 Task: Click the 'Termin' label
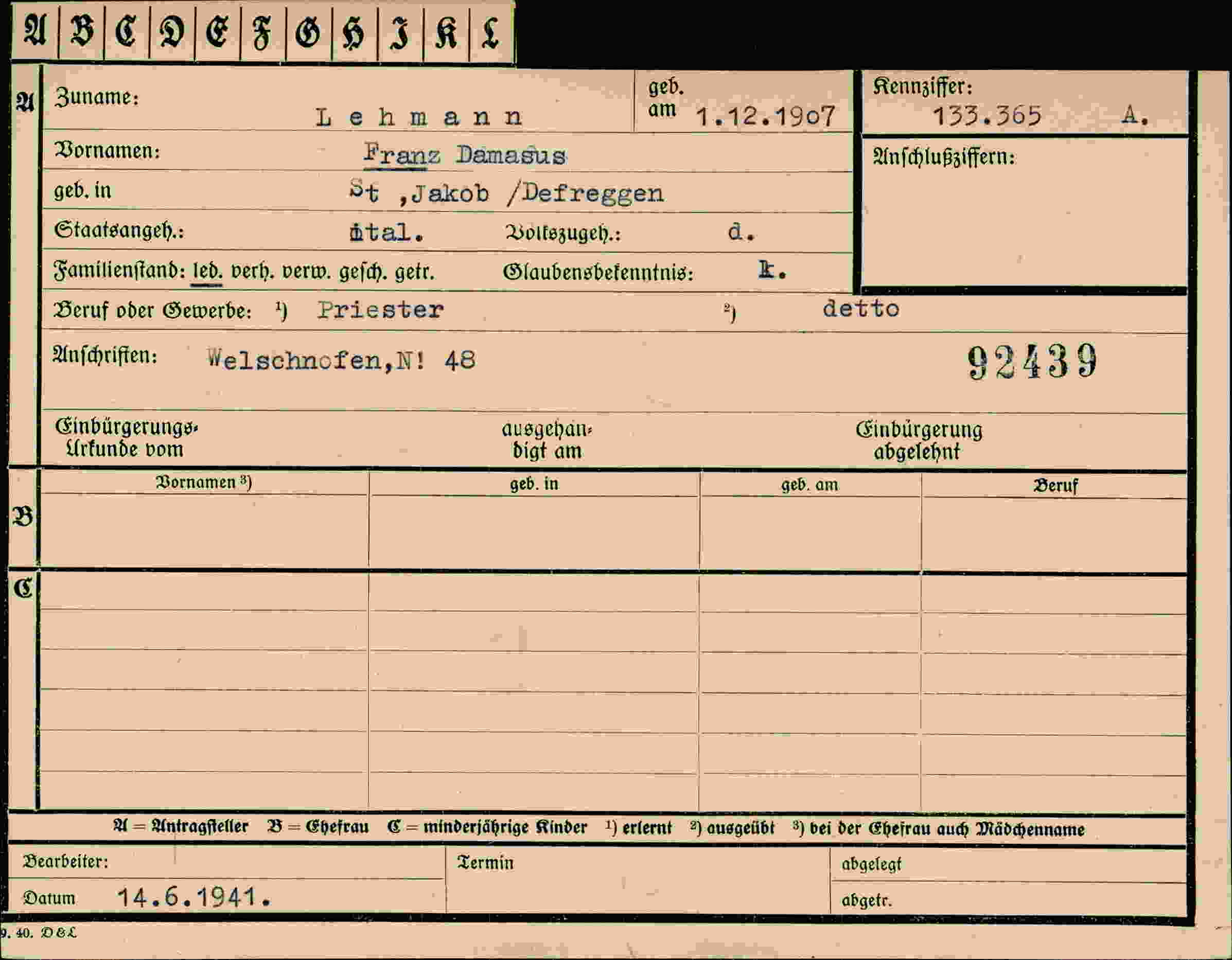pyautogui.click(x=486, y=863)
